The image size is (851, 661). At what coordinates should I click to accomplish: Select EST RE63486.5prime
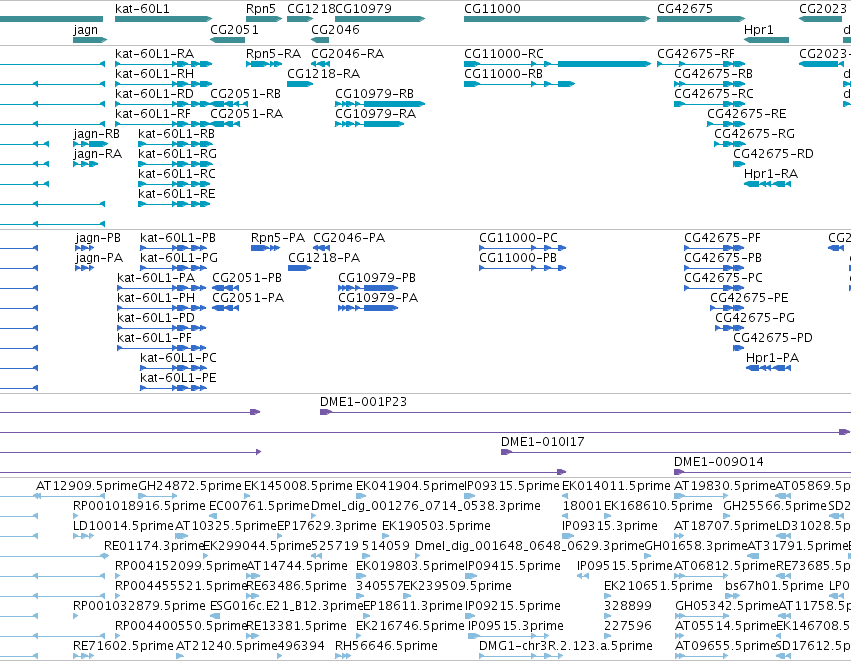click(252, 596)
